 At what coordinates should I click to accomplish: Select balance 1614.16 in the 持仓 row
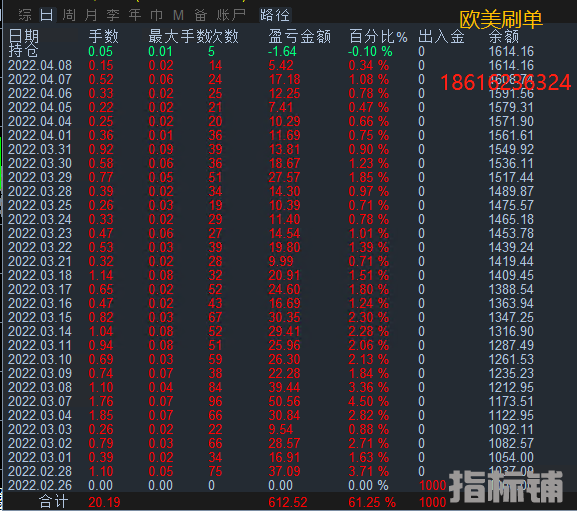pos(511,52)
